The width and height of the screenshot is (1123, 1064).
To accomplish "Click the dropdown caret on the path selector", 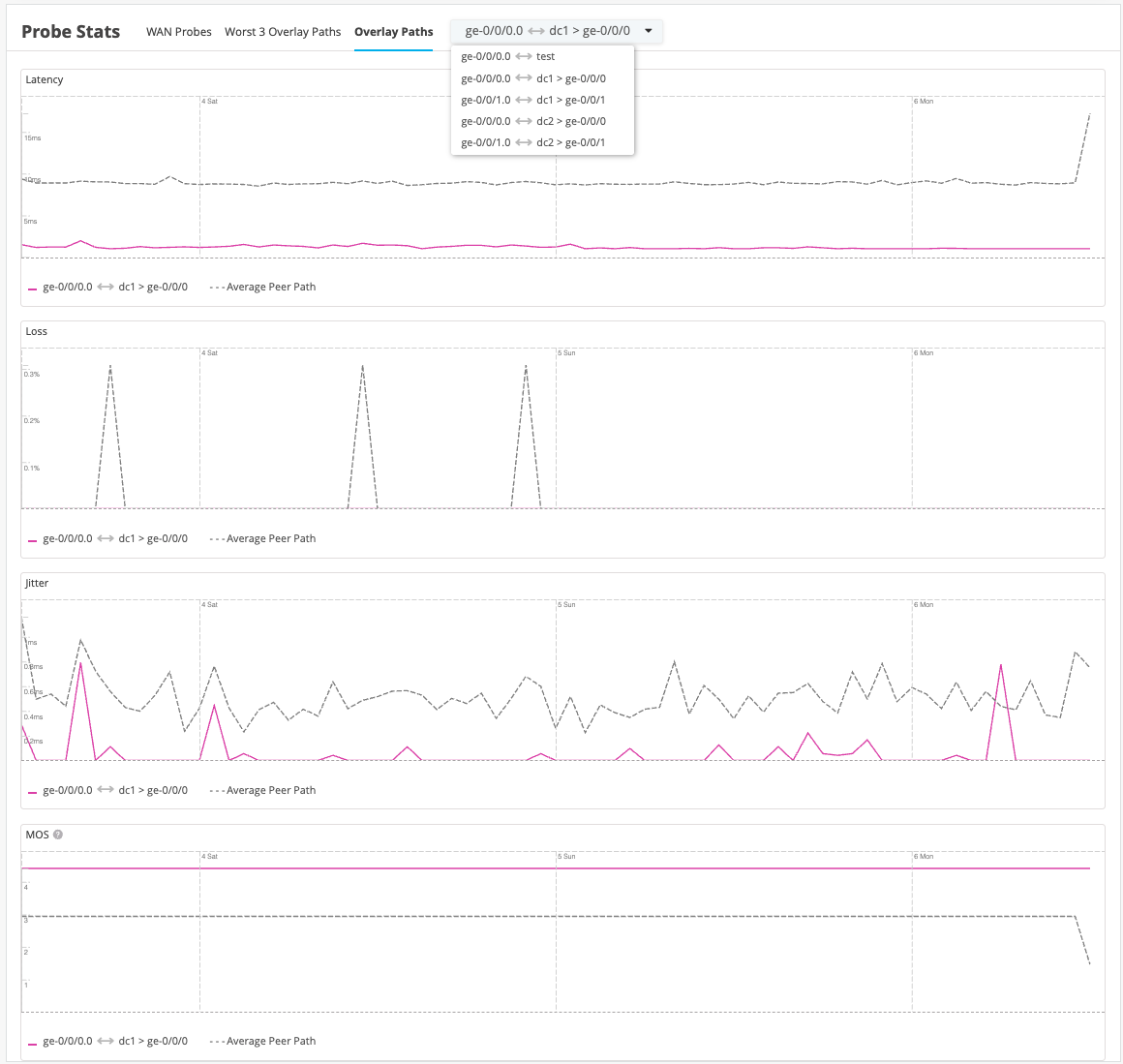I will point(649,31).
